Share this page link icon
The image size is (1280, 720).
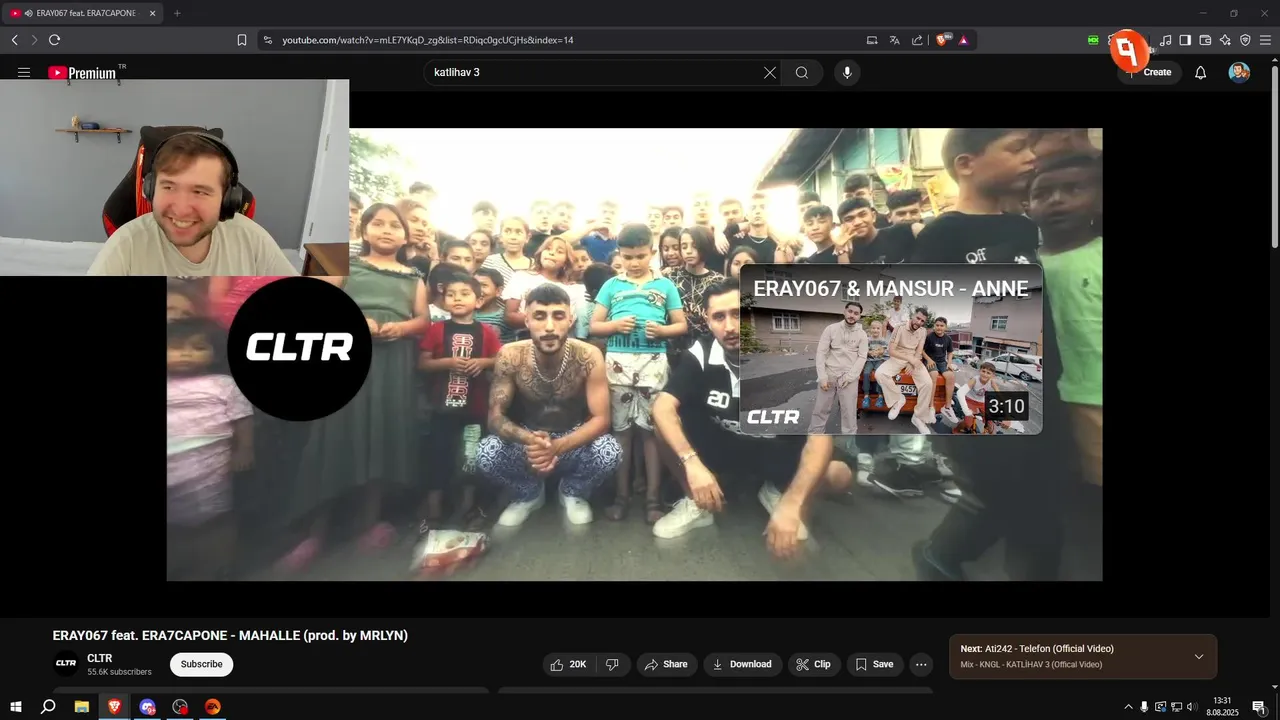pyautogui.click(x=918, y=40)
